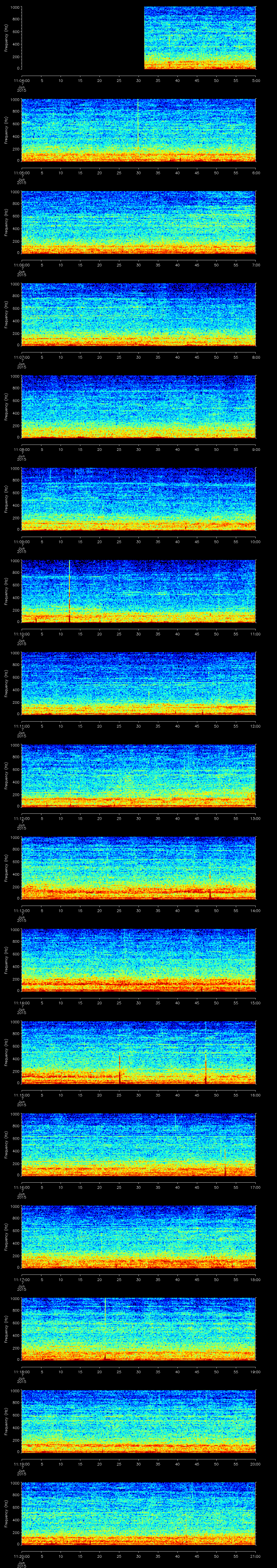Open the 11:12 spectrogram panel
The height and width of the screenshot is (1568, 277).
point(139,775)
